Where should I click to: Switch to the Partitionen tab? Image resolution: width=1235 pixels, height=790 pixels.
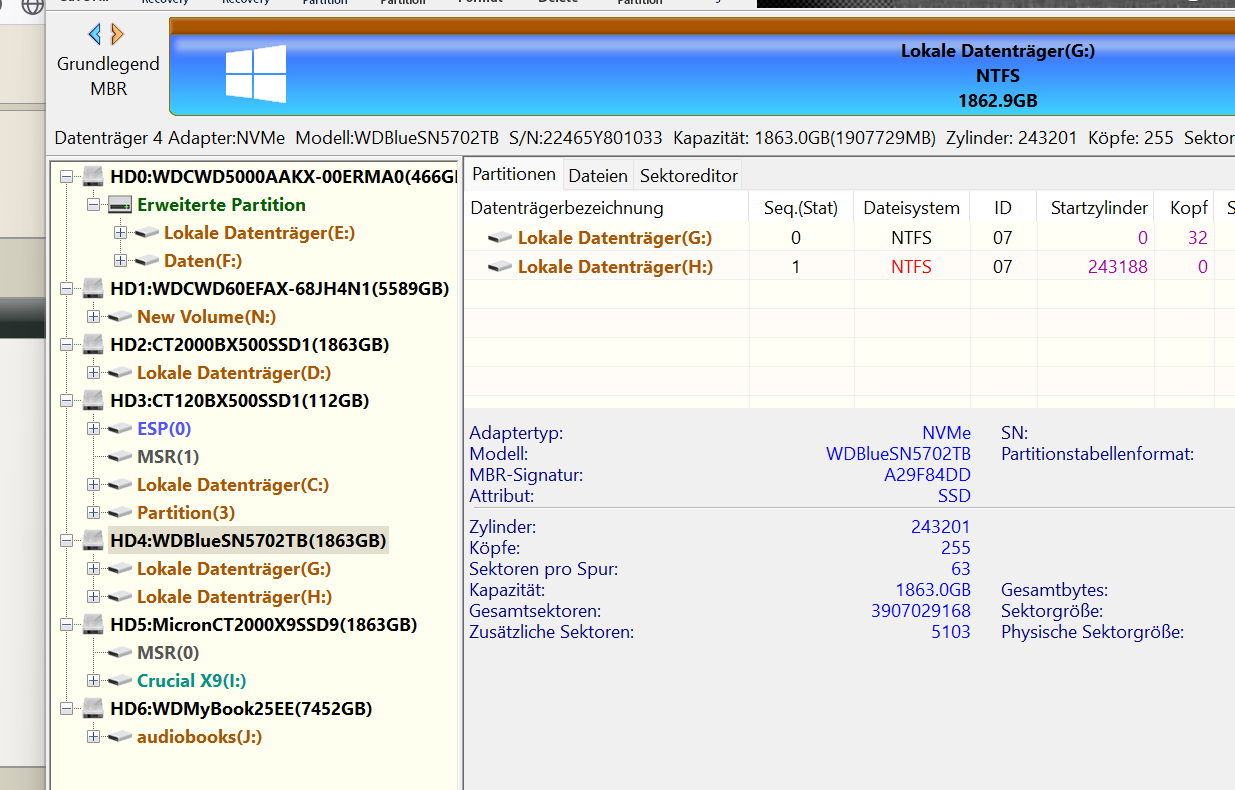[x=514, y=174]
